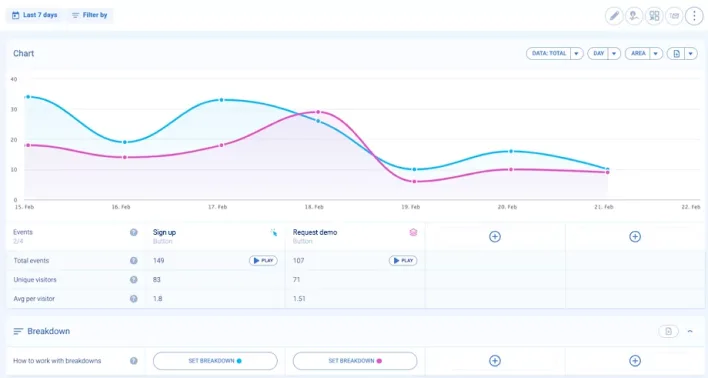The height and width of the screenshot is (378, 708).
Task: Click help icon beside Unique visitors
Action: (134, 280)
